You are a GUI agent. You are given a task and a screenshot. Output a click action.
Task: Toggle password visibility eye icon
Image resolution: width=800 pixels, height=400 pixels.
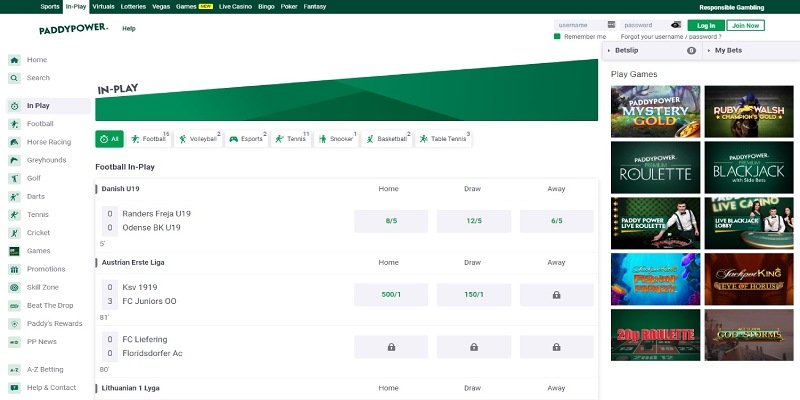(676, 24)
